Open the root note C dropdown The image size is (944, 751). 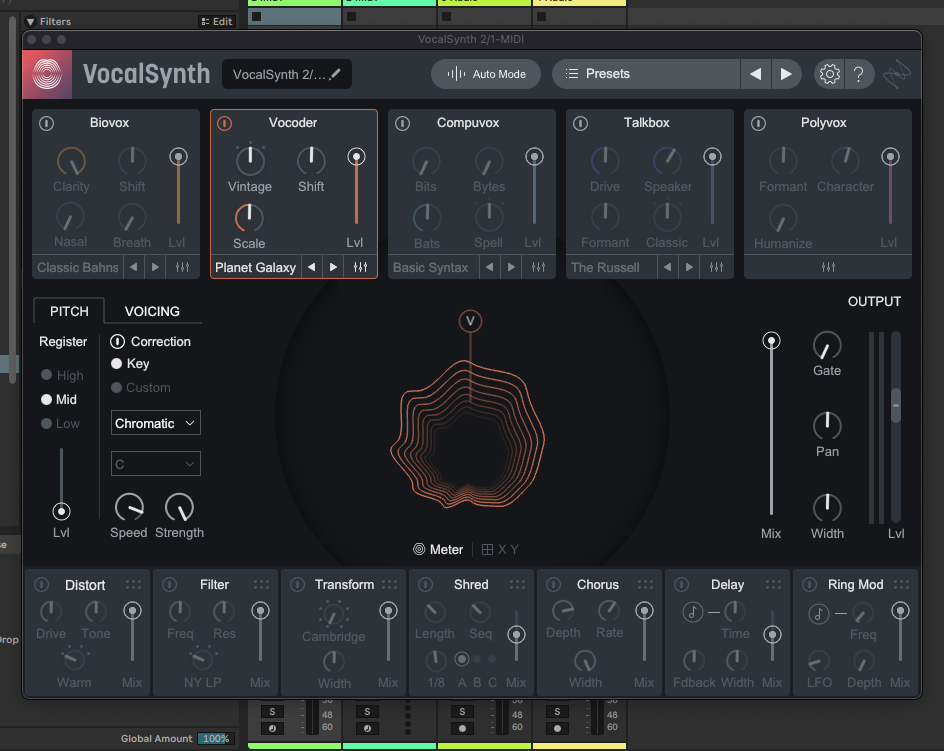coord(155,463)
